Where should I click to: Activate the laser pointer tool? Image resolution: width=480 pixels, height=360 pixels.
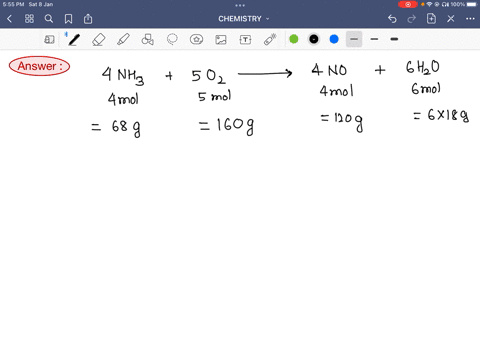[270, 39]
